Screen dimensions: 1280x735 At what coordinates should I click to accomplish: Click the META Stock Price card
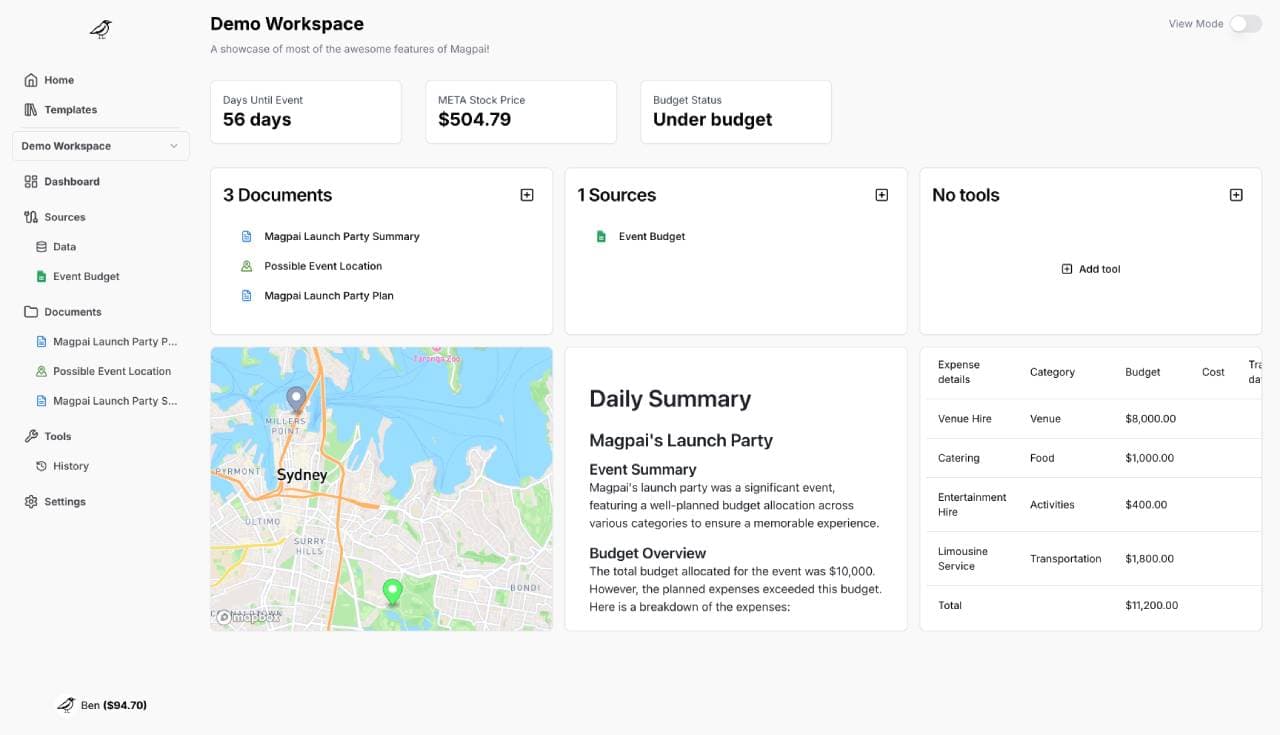[x=521, y=112]
